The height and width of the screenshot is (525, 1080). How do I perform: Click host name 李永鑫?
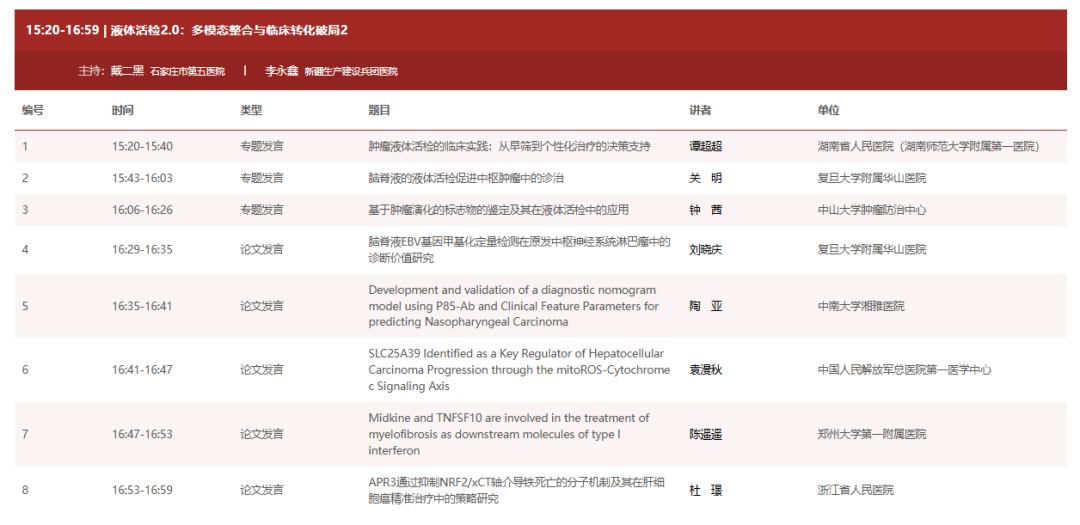[x=282, y=71]
